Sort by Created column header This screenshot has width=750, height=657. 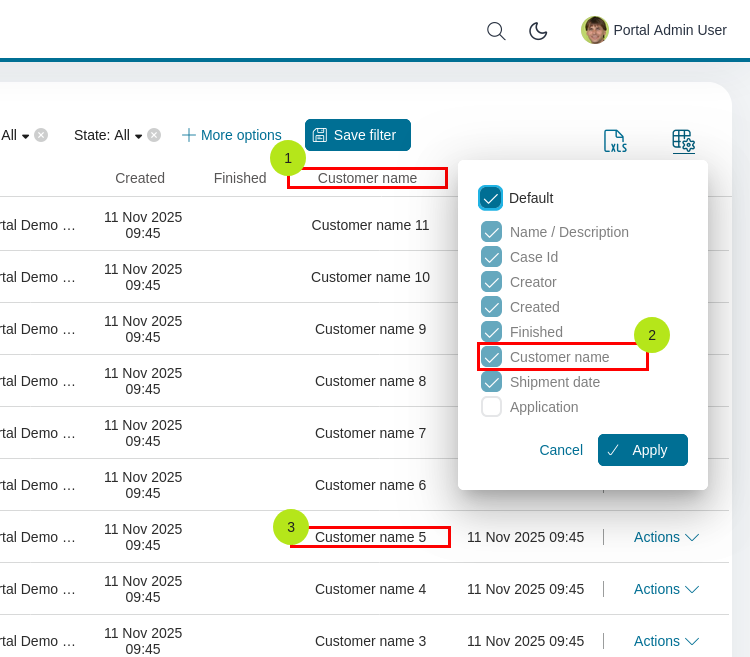140,178
